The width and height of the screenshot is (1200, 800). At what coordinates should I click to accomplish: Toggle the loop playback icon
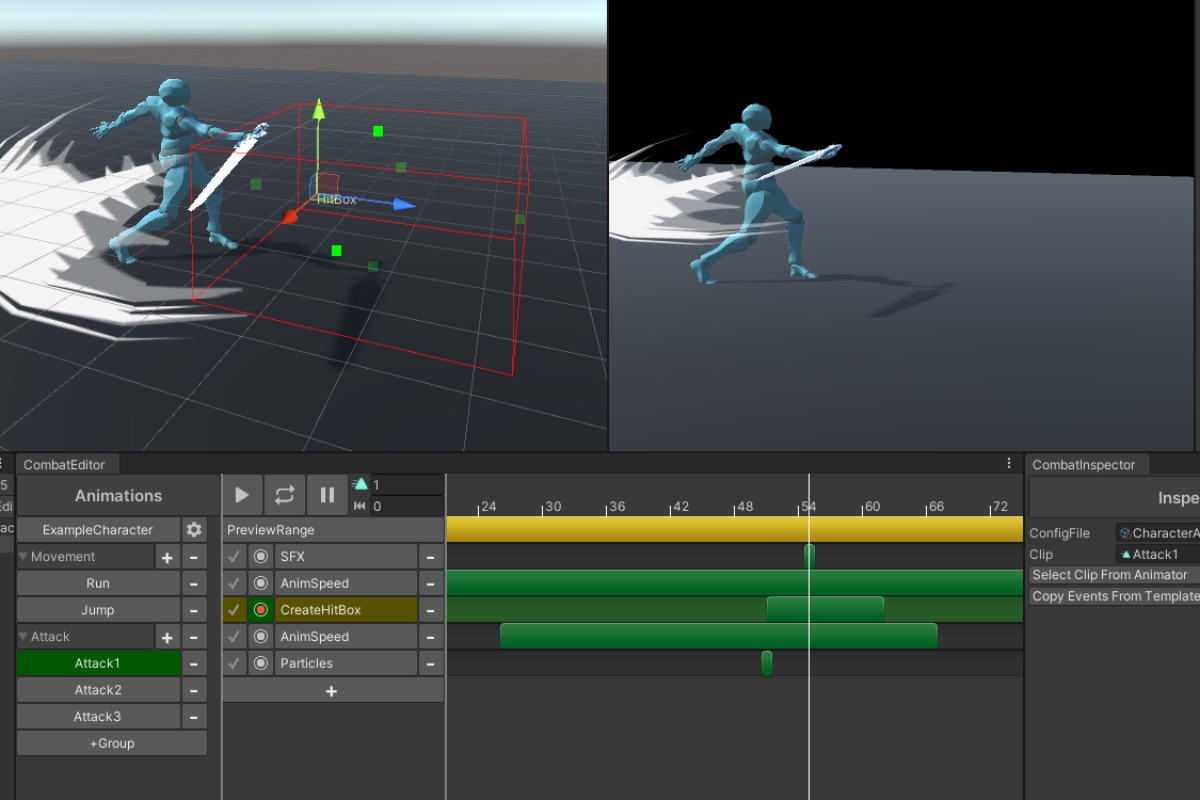click(284, 495)
